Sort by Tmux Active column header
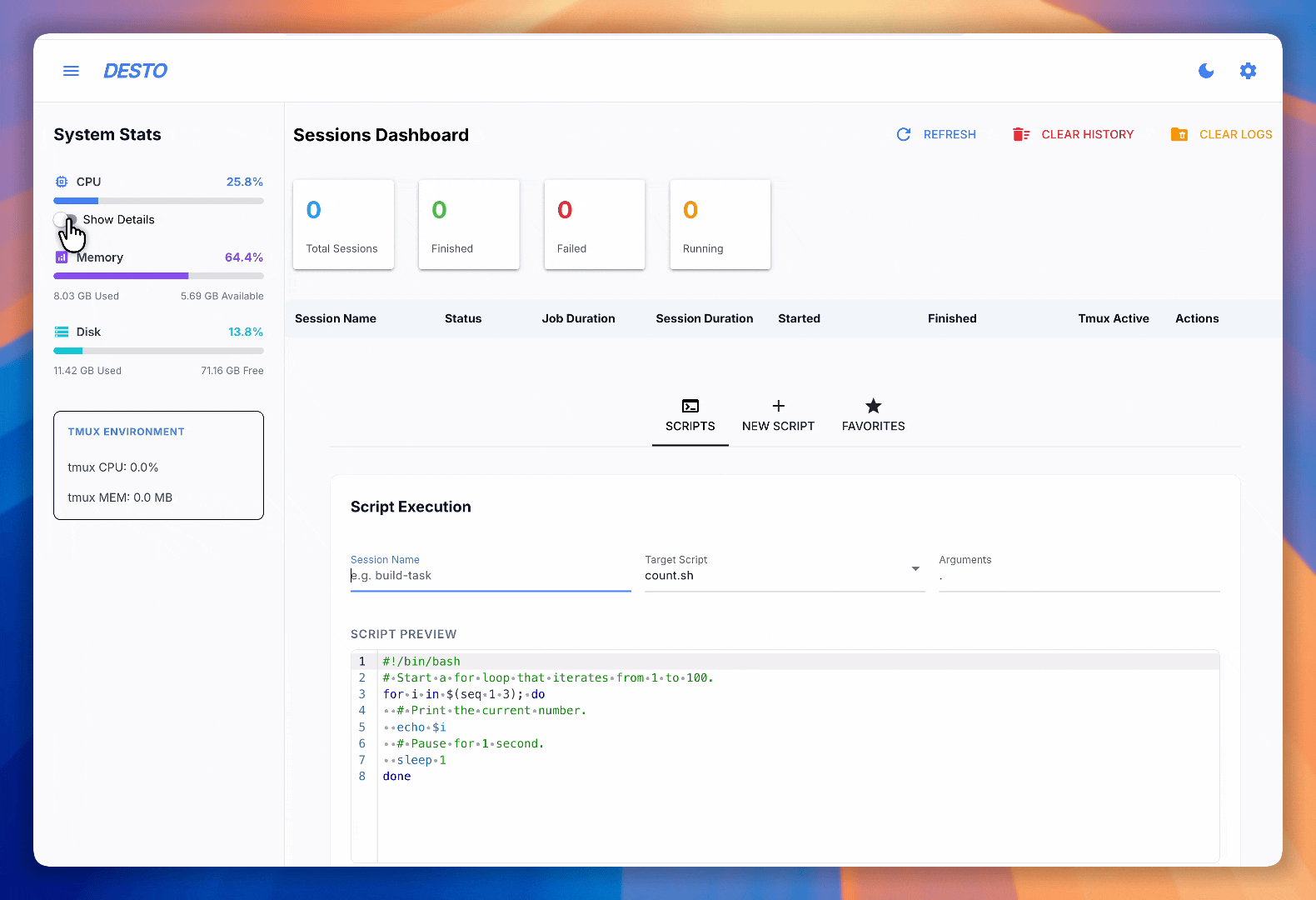The image size is (1316, 900). tap(1114, 318)
